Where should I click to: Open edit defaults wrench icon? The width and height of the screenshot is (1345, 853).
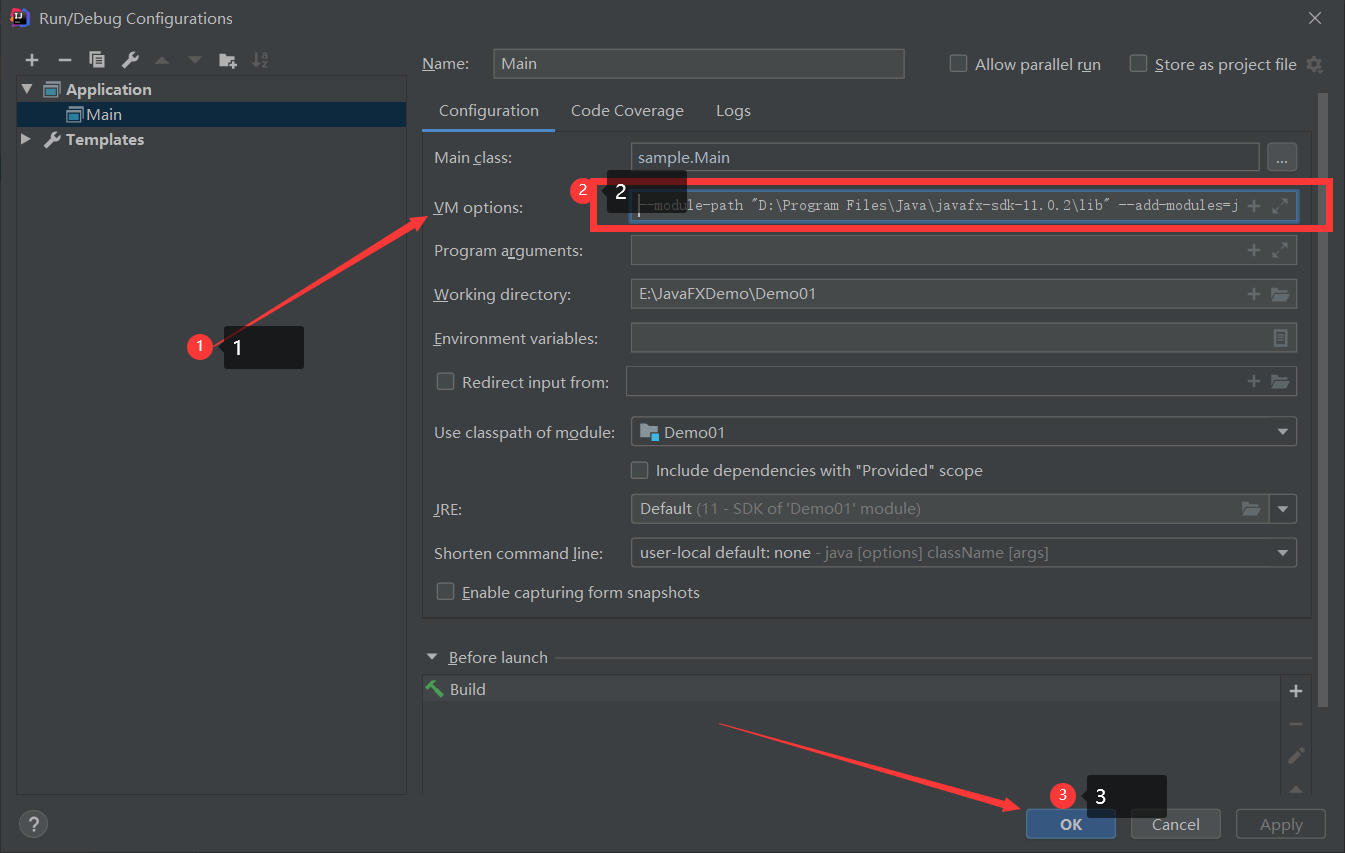(x=129, y=60)
